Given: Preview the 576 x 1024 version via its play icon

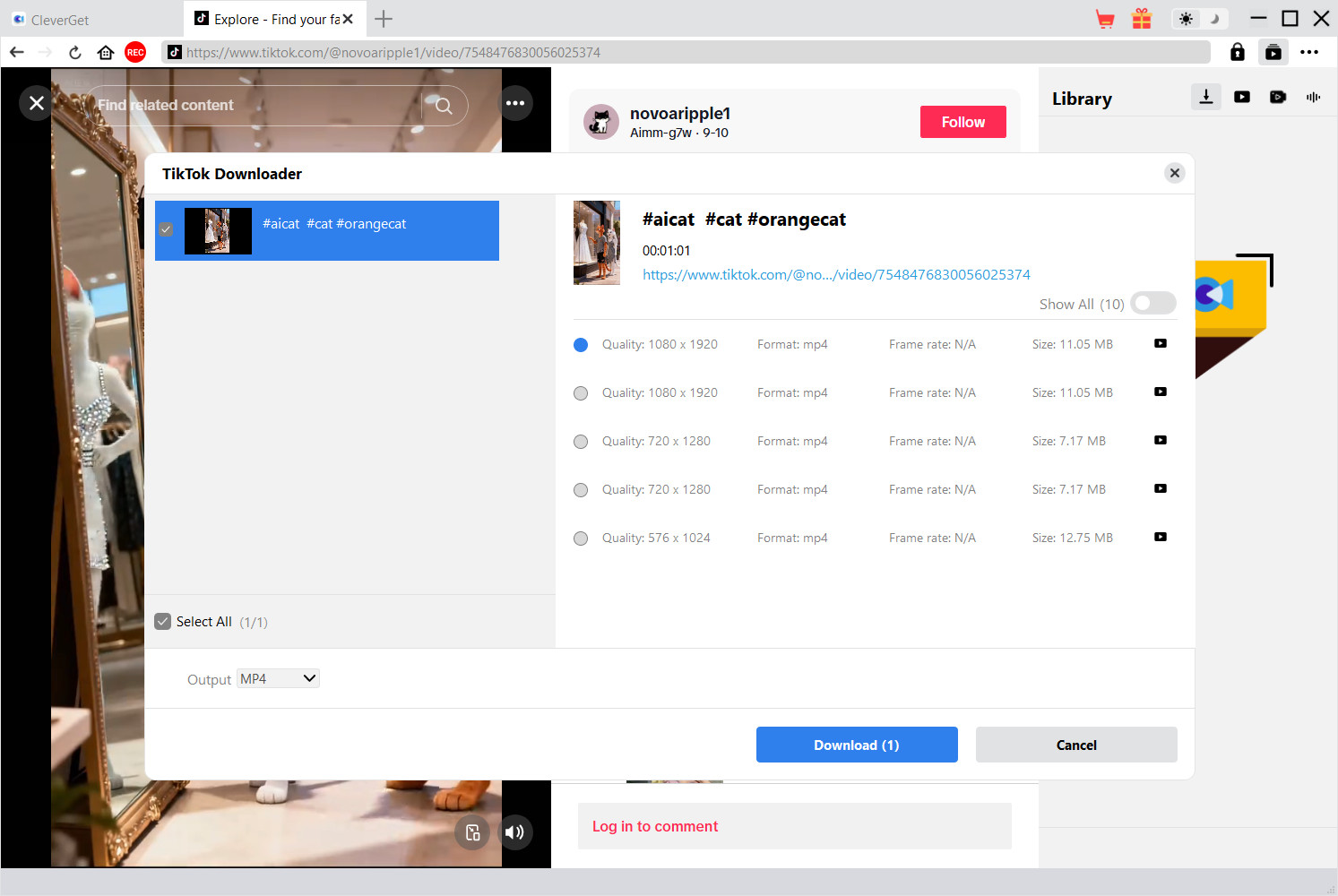Looking at the screenshot, I should 1160,537.
